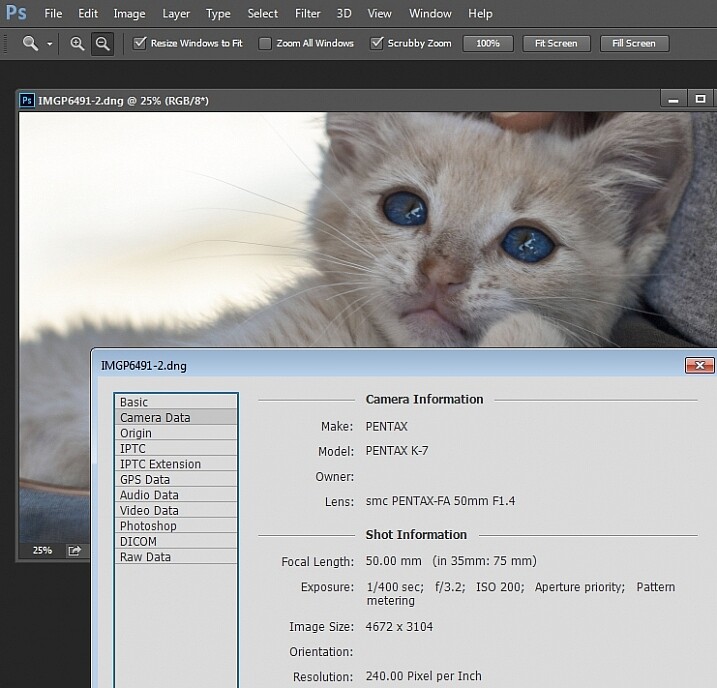Viewport: 717px width, 688px height.
Task: Select the DICOM tab
Action: [x=176, y=542]
